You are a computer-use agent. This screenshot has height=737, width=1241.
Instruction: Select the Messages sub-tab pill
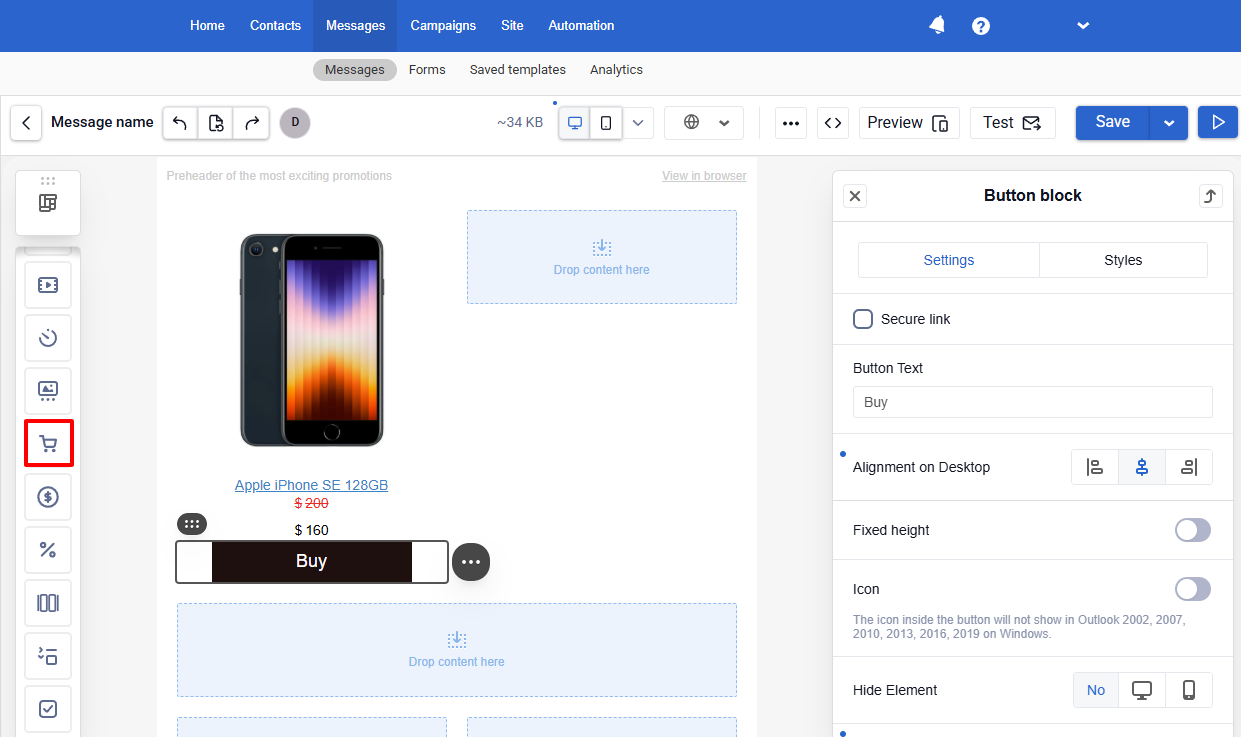(355, 70)
